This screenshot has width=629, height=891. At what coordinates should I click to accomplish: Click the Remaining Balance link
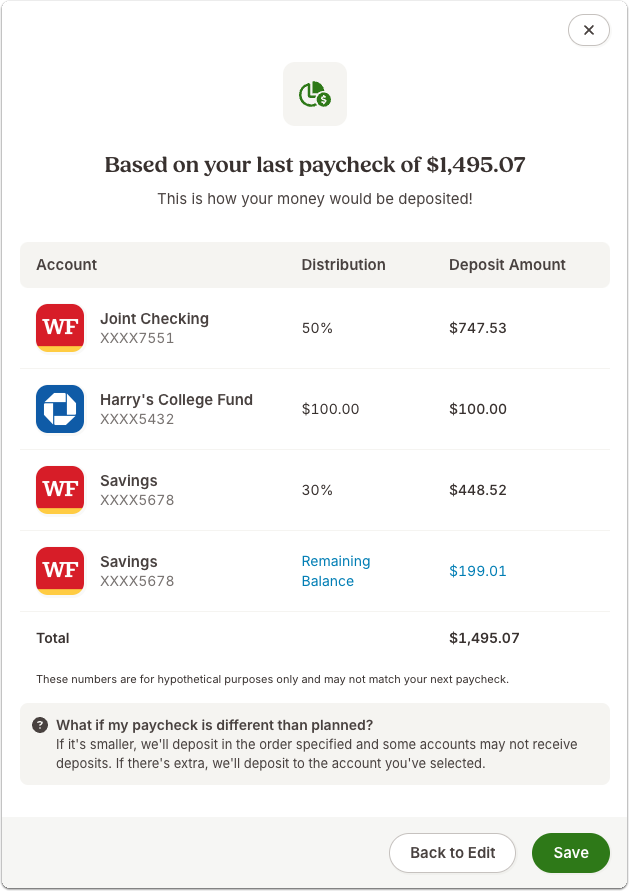(336, 571)
